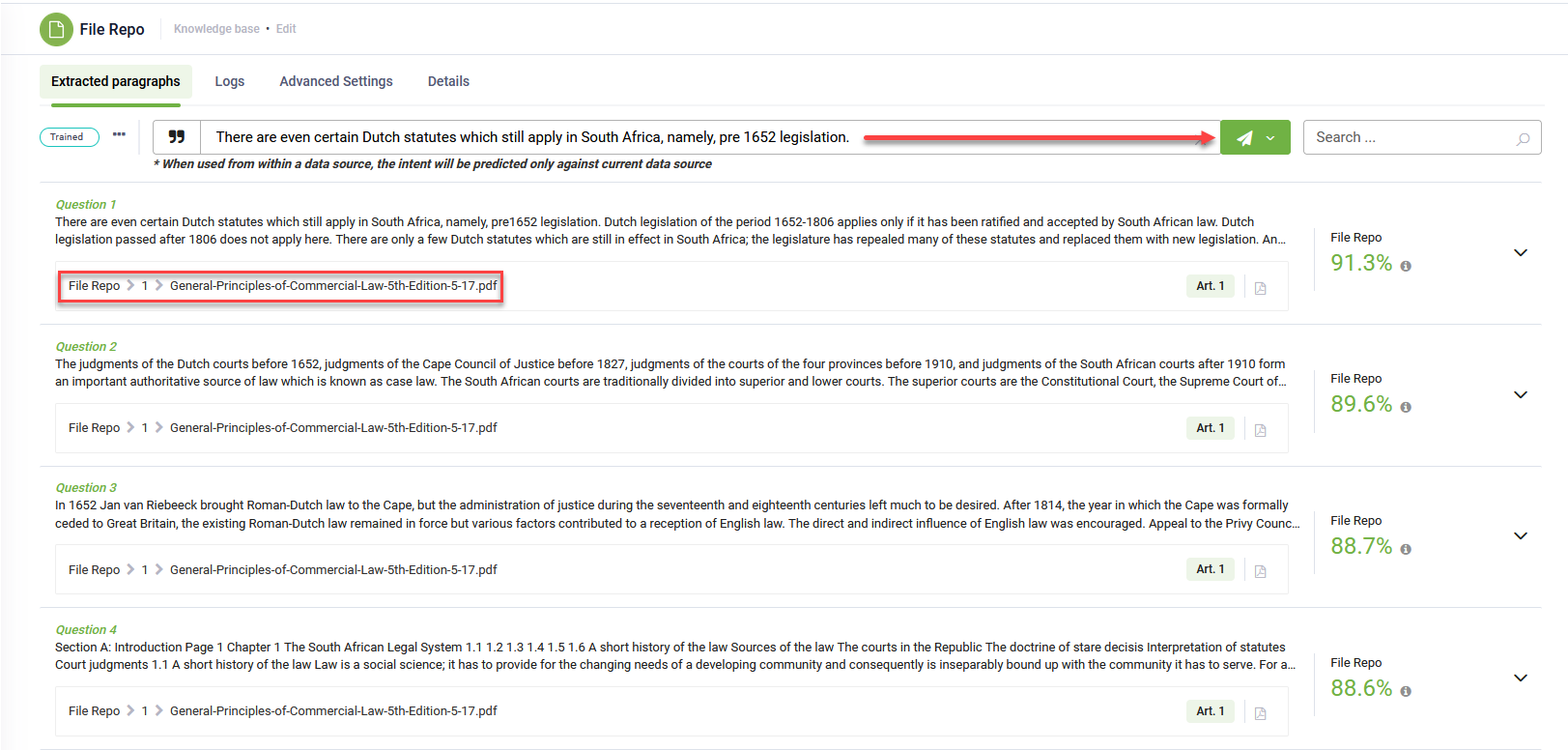The height and width of the screenshot is (750, 1568).
Task: Click the green File Repo logo icon
Action: pos(56,29)
